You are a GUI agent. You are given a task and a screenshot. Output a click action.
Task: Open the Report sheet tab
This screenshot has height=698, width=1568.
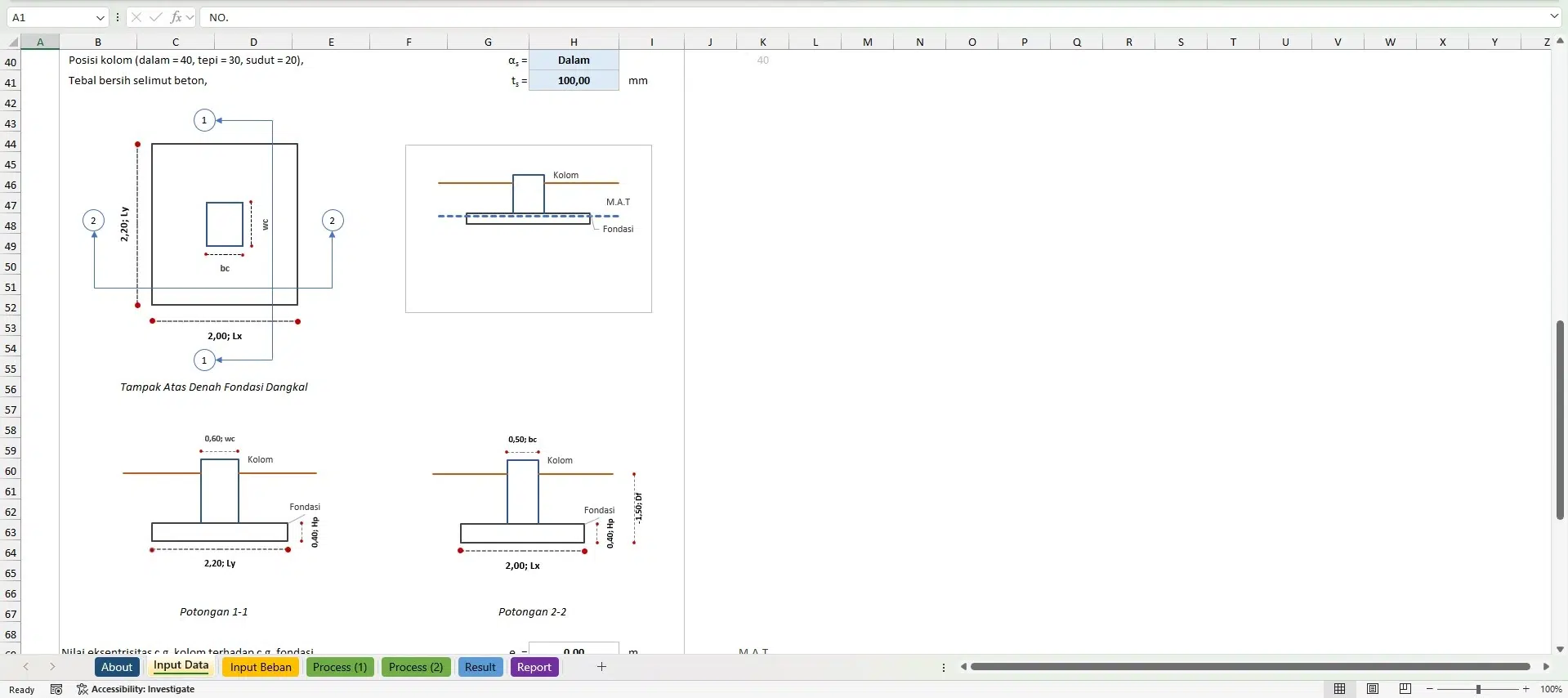pyautogui.click(x=534, y=667)
